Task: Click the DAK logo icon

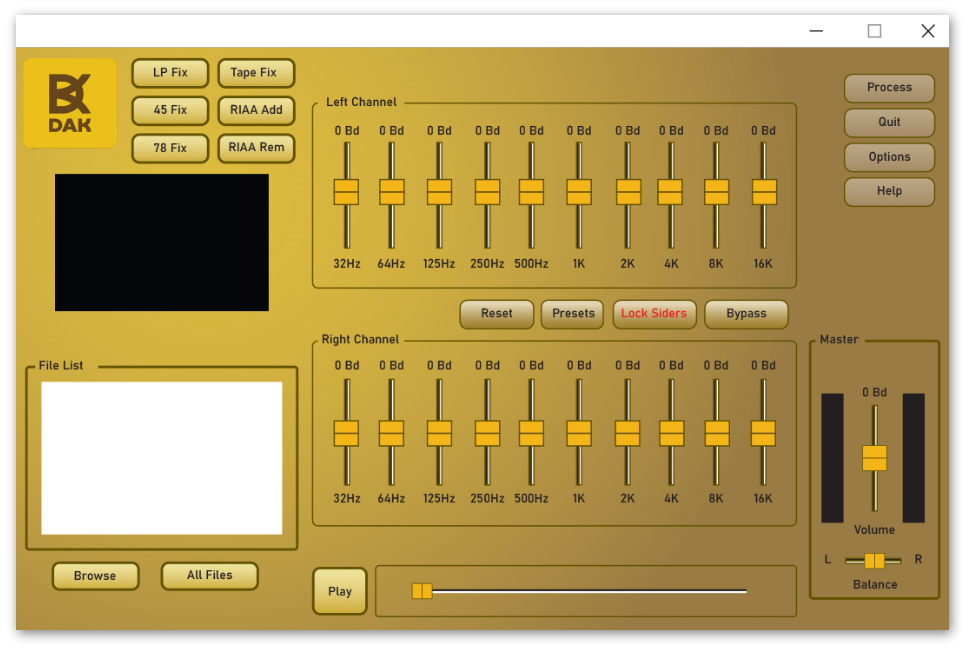Action: (x=70, y=103)
